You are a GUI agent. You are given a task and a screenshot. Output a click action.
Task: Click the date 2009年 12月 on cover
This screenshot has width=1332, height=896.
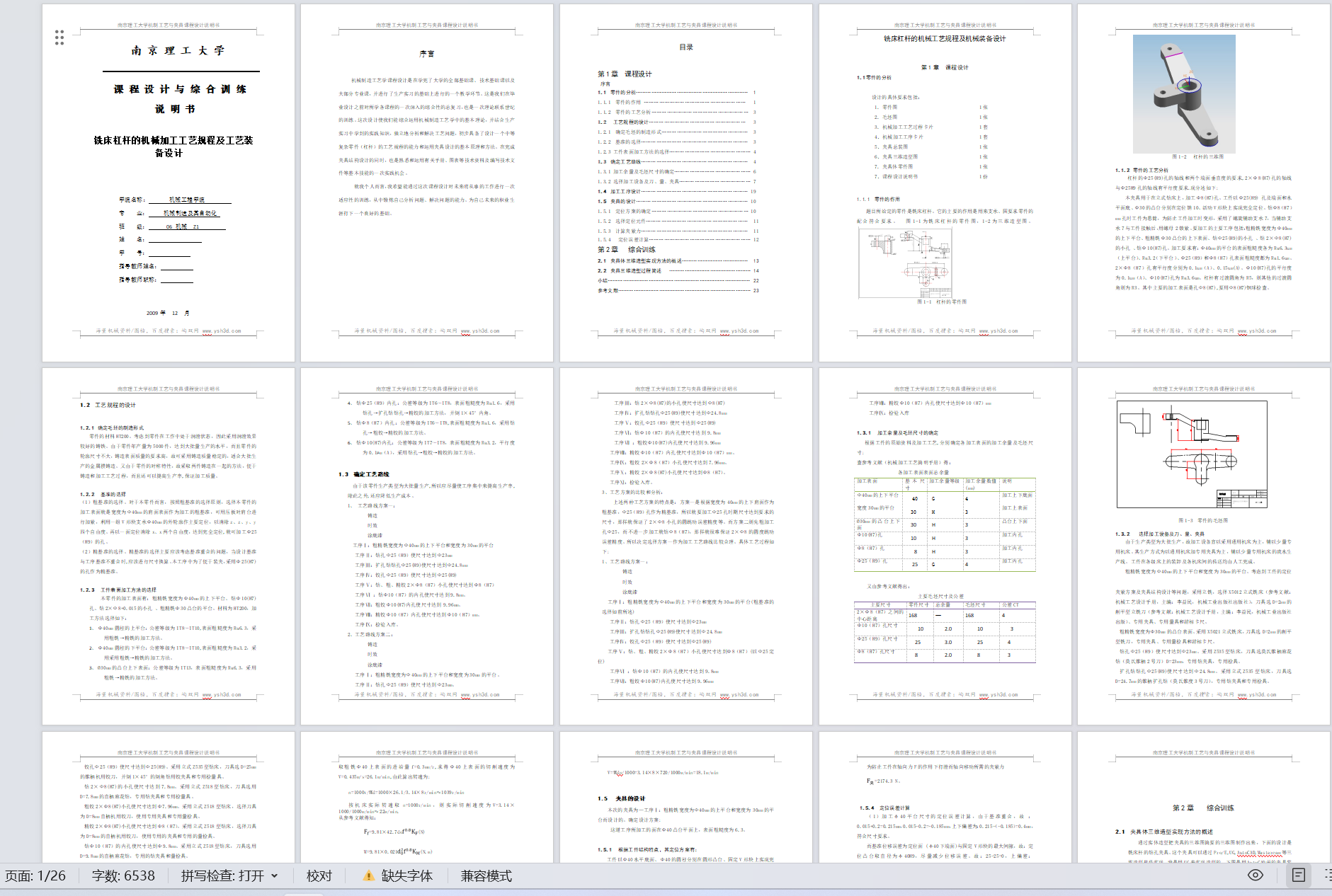(168, 313)
